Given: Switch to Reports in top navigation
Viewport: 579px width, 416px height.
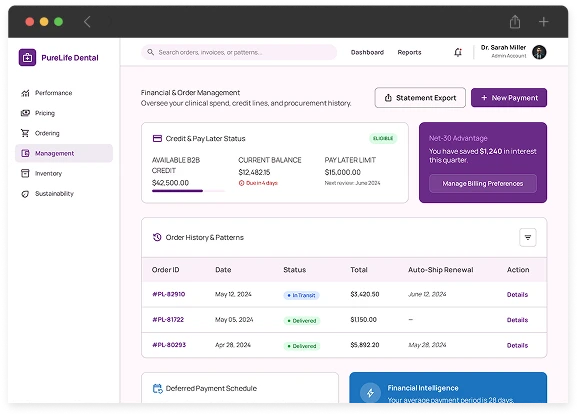Looking at the screenshot, I should coord(409,52).
